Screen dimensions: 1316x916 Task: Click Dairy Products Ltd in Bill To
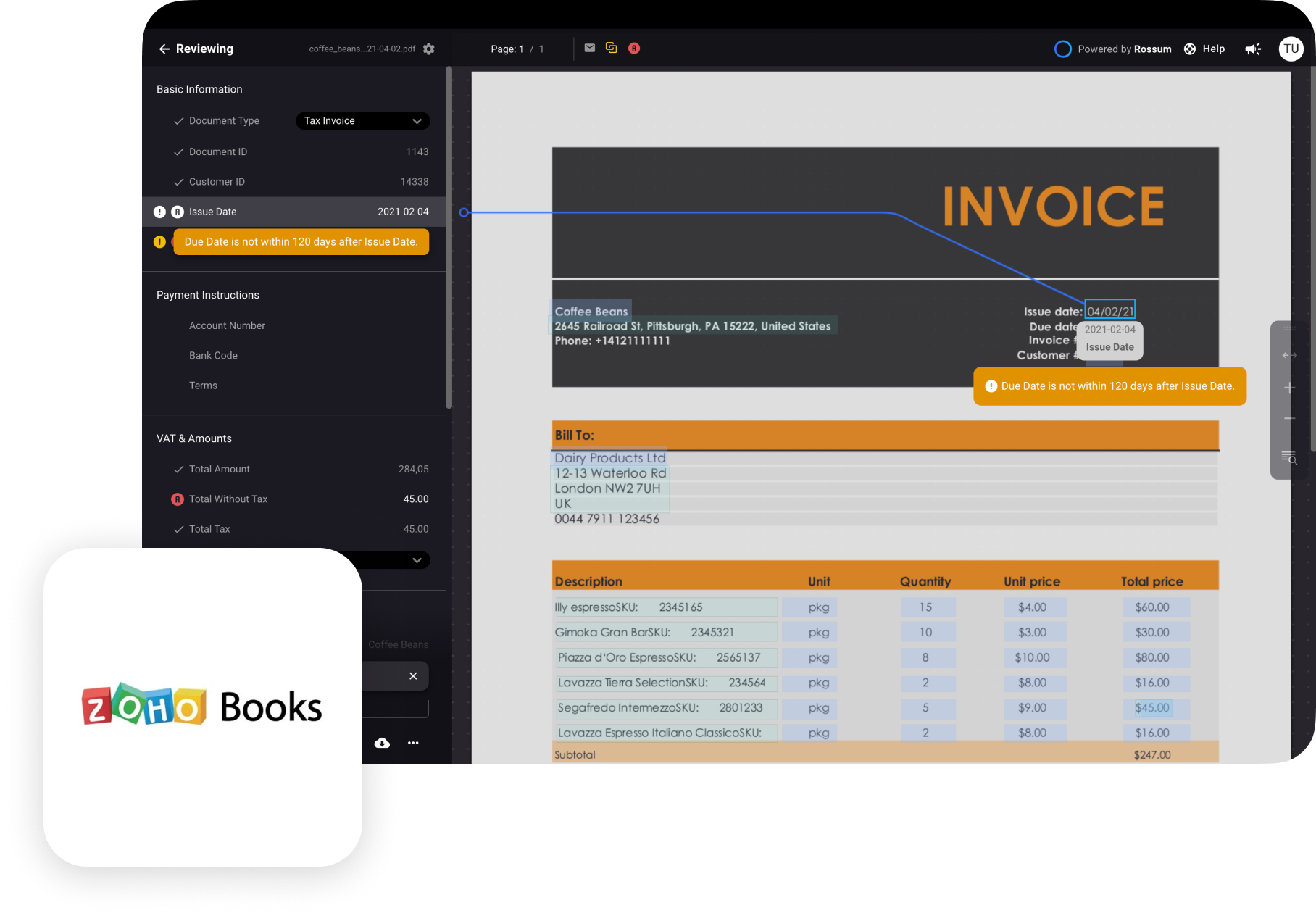tap(609, 458)
